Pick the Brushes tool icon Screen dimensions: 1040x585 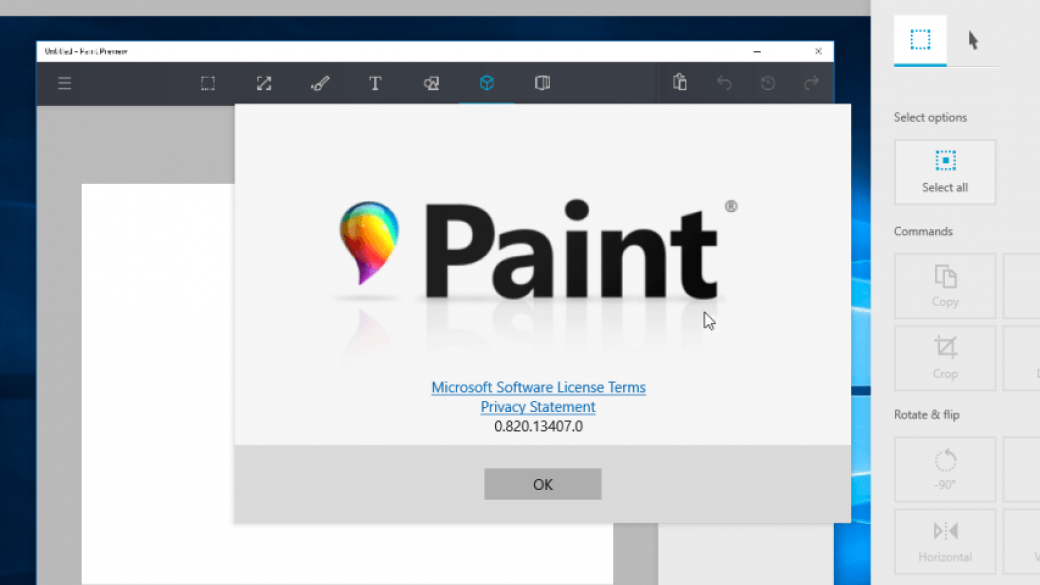click(x=320, y=84)
